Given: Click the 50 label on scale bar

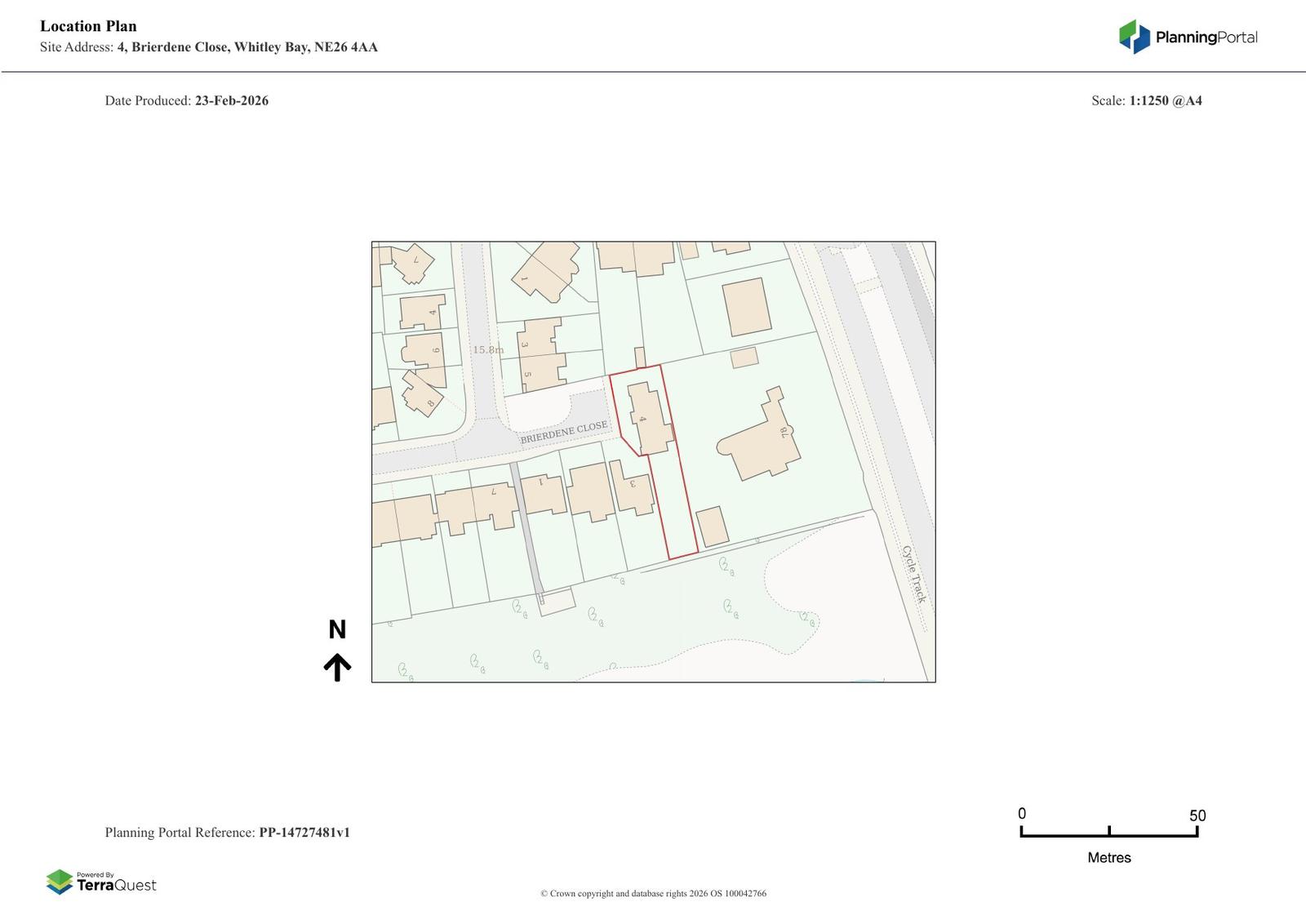Looking at the screenshot, I should 1197,815.
